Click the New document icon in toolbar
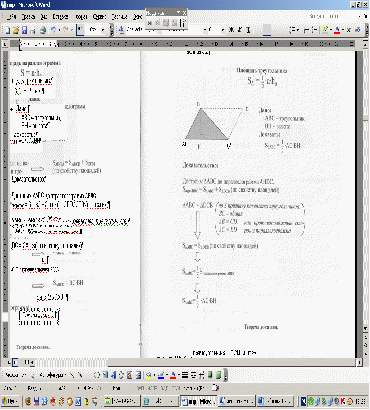370x410 pixels. click(x=7, y=30)
